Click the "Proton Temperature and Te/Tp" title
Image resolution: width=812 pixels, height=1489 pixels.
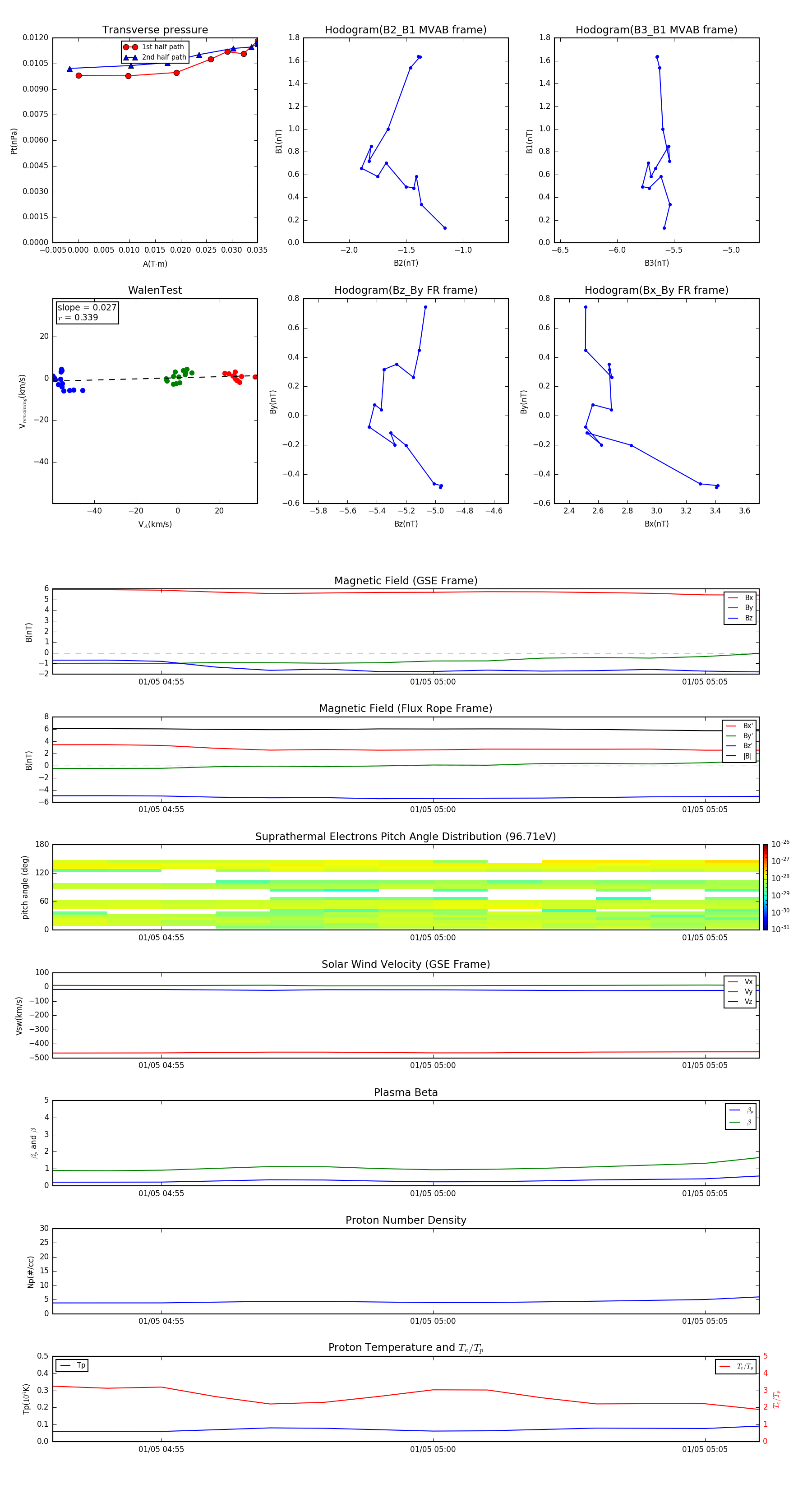pyautogui.click(x=406, y=1347)
